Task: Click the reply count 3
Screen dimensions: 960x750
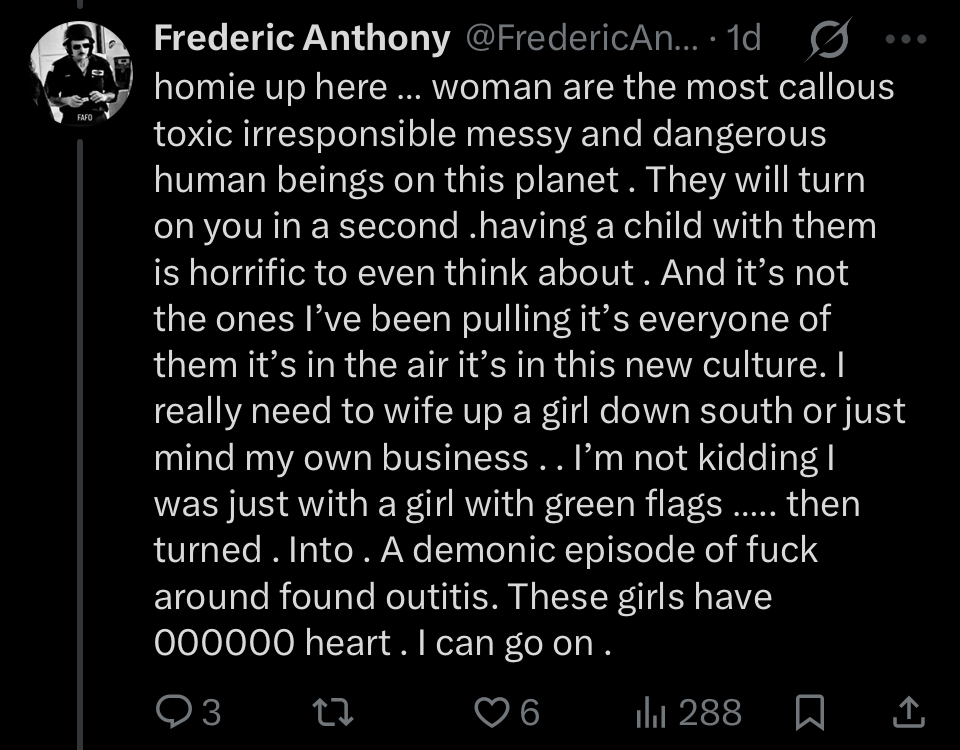Action: pos(209,712)
